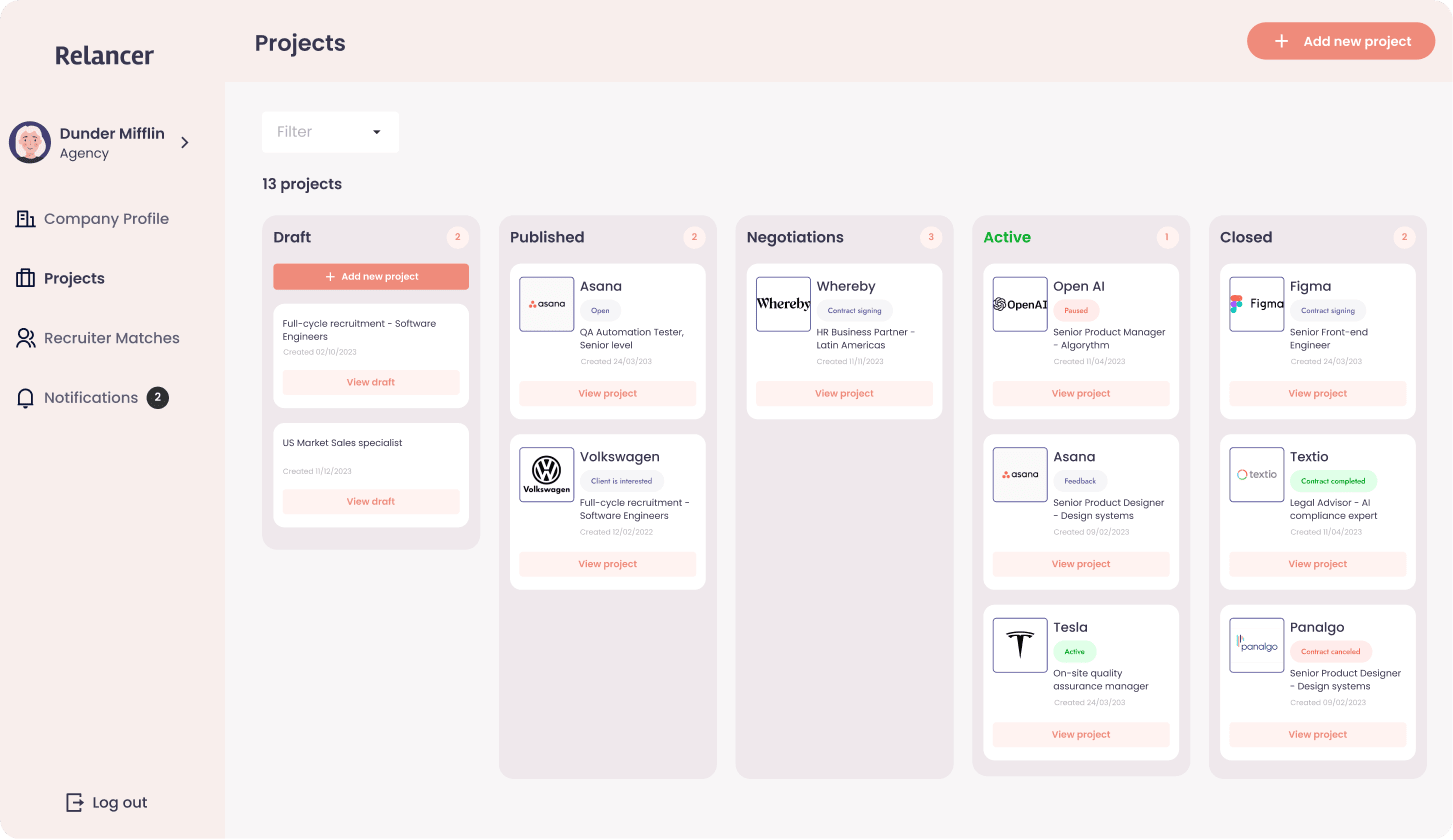The image size is (1453, 840).
Task: View project for Asana QA Automation Tester
Action: pyautogui.click(x=607, y=393)
